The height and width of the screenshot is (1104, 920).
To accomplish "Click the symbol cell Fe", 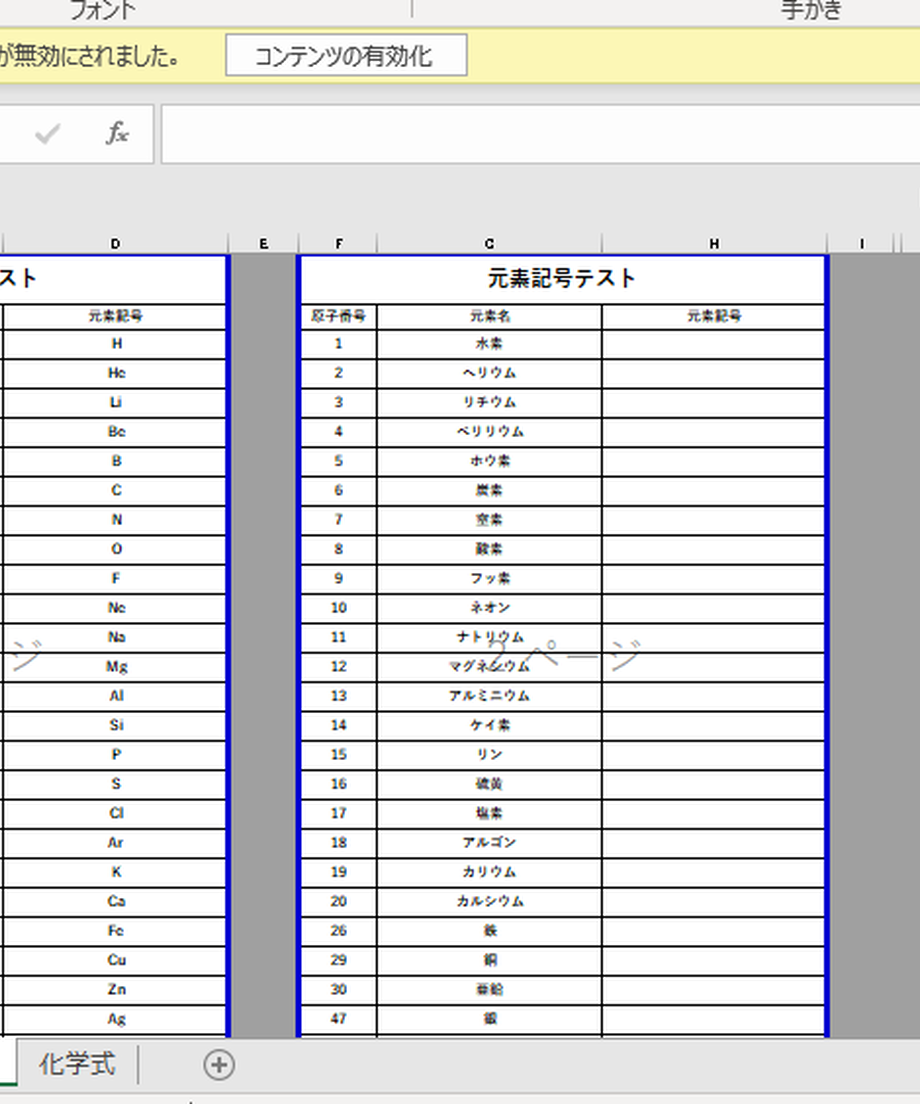I will 115,931.
